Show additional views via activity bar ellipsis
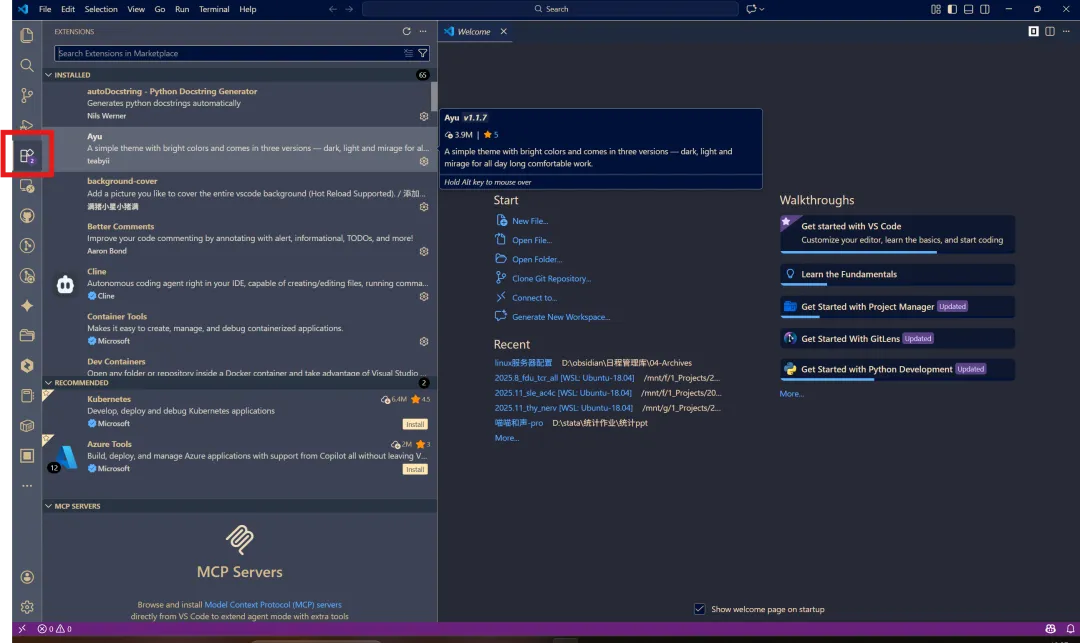The height and width of the screenshot is (643, 1080). point(27,485)
